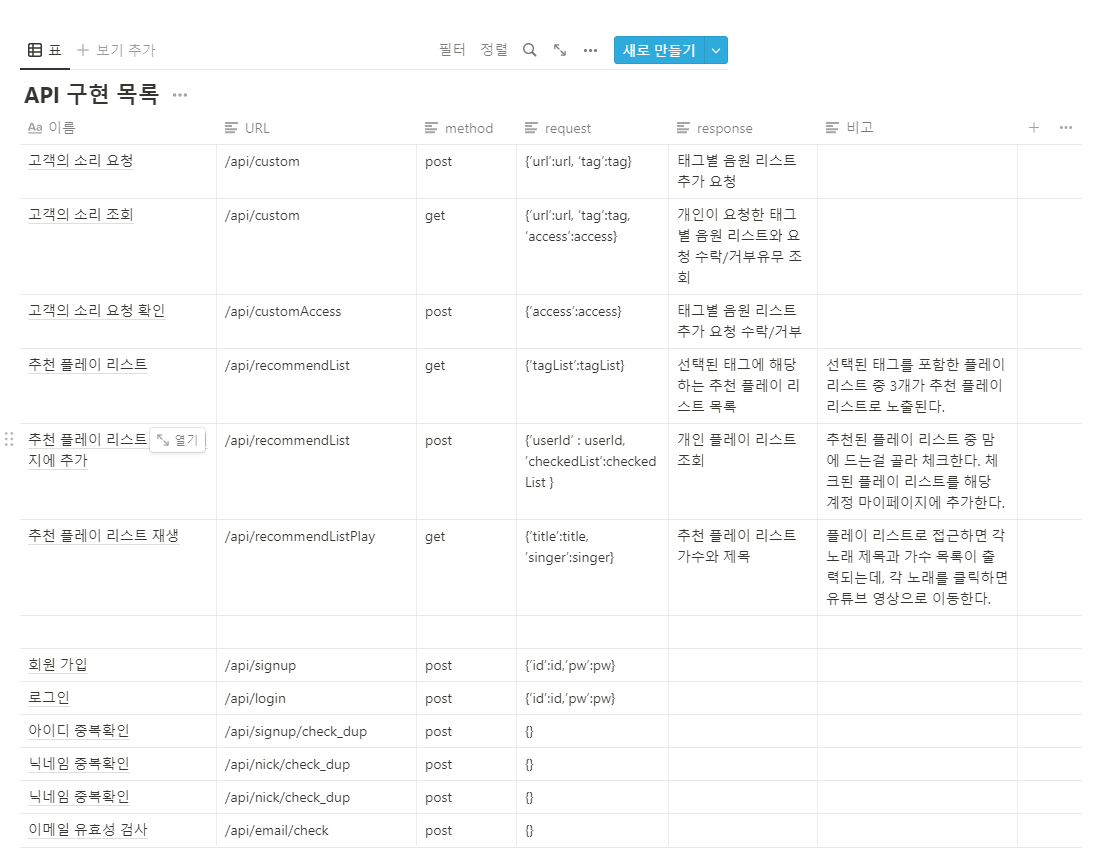Screen dimensions: 1097x851
Task: Select the {'access':access} request cell
Action: (x=593, y=321)
